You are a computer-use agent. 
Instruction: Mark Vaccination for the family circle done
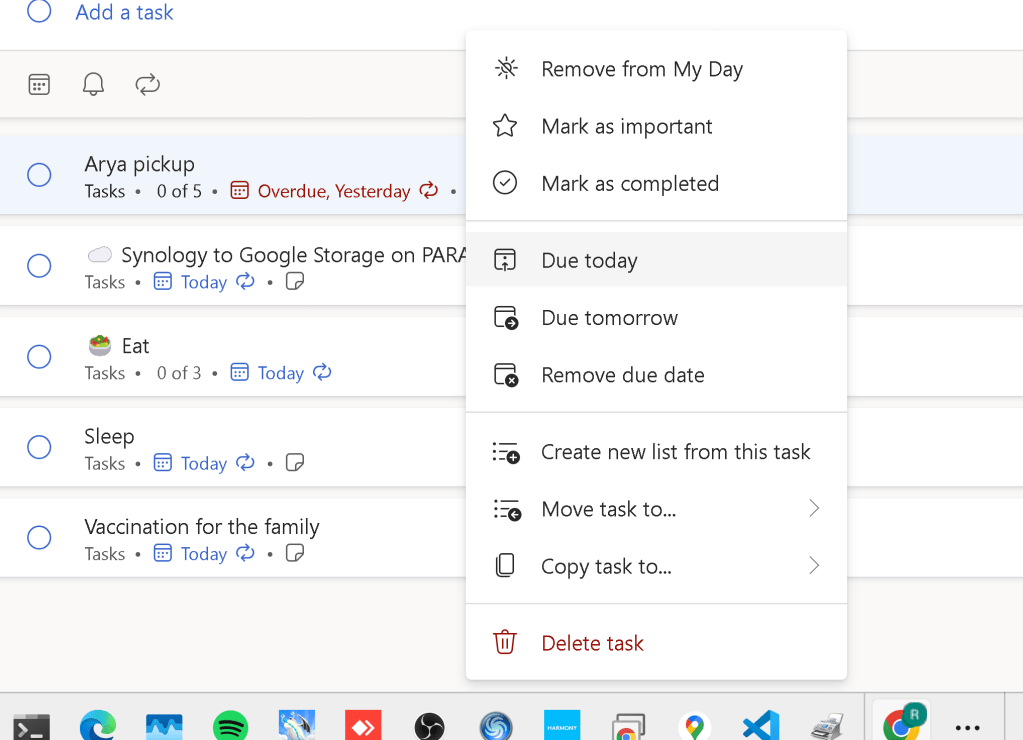(x=39, y=538)
